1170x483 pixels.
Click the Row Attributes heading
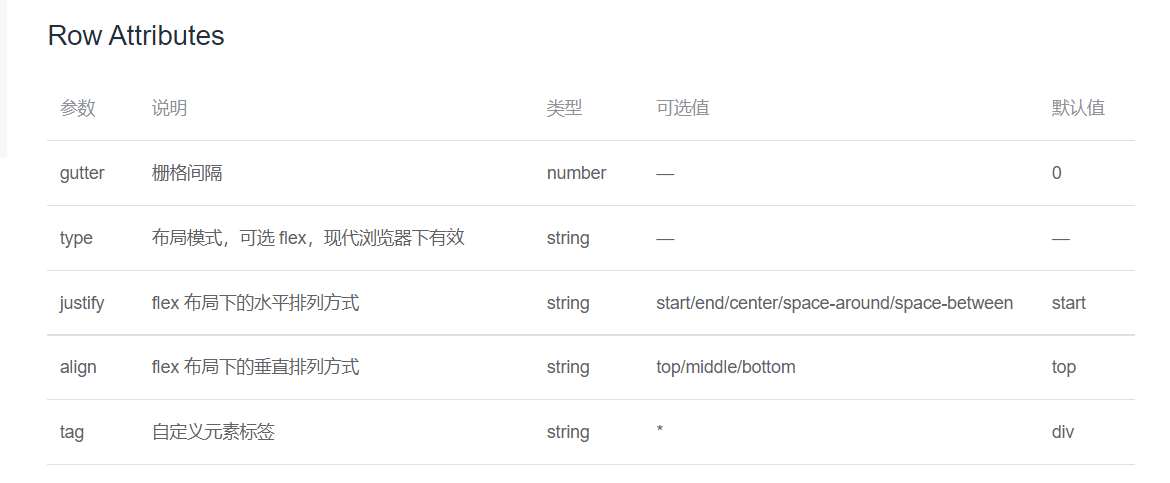pyautogui.click(x=136, y=36)
